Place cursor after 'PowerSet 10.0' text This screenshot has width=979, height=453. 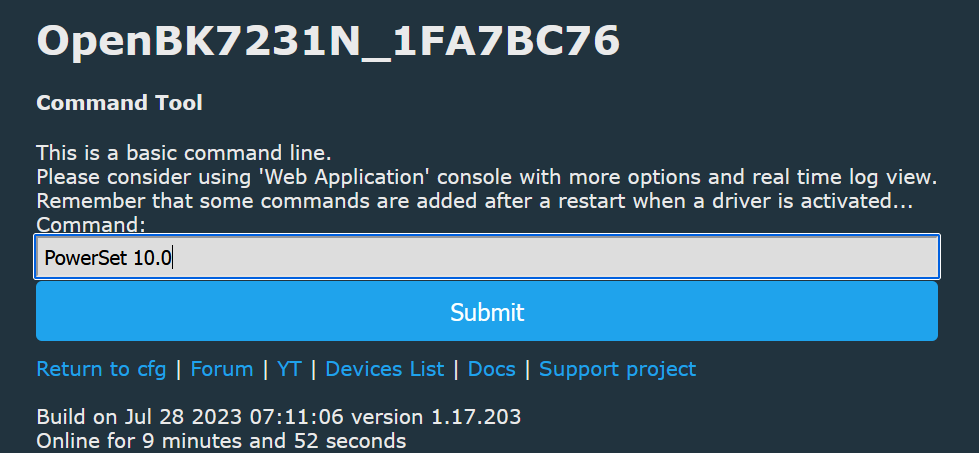click(x=173, y=258)
